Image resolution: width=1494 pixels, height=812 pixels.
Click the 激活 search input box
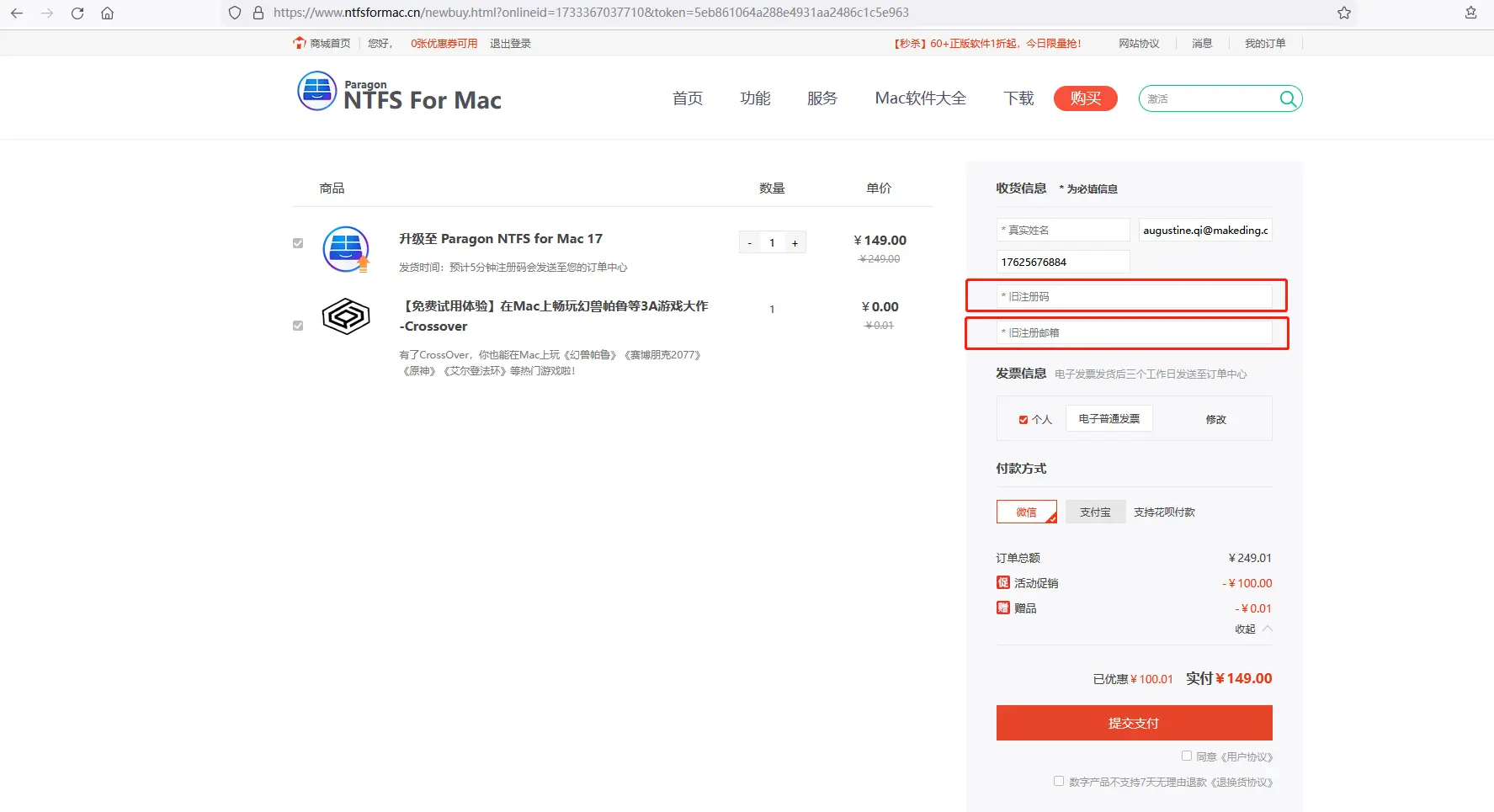click(1209, 98)
